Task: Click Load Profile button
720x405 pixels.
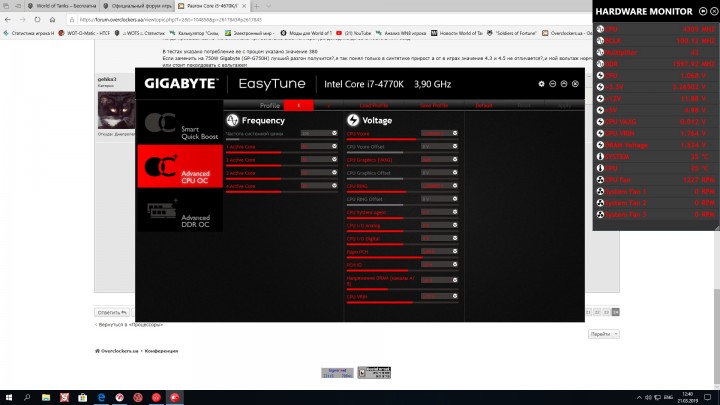Action: click(x=374, y=106)
